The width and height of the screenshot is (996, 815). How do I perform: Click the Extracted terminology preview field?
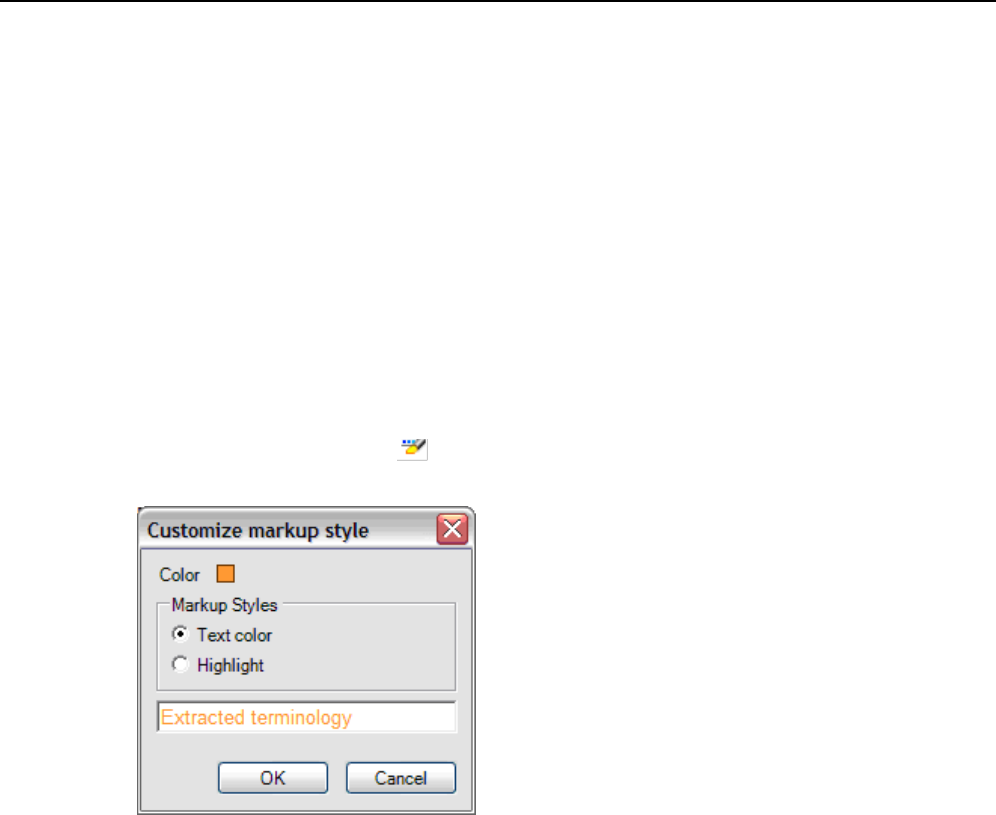pos(306,717)
